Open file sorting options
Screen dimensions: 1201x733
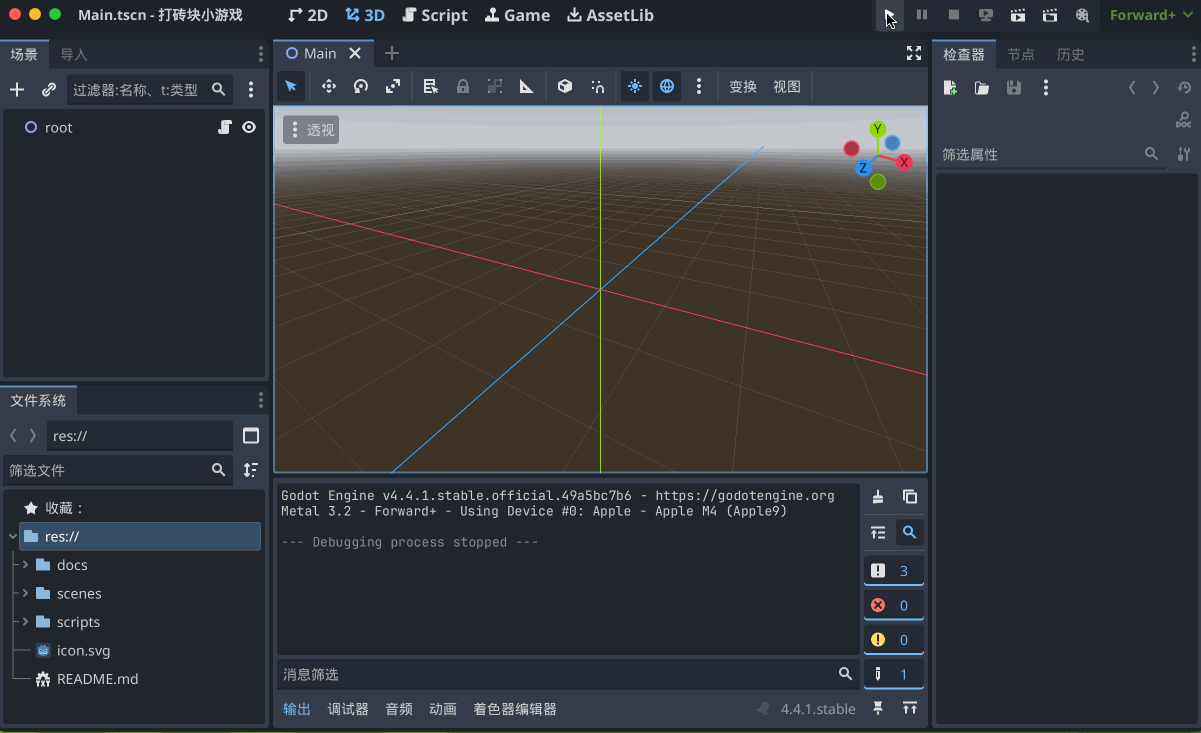251,469
